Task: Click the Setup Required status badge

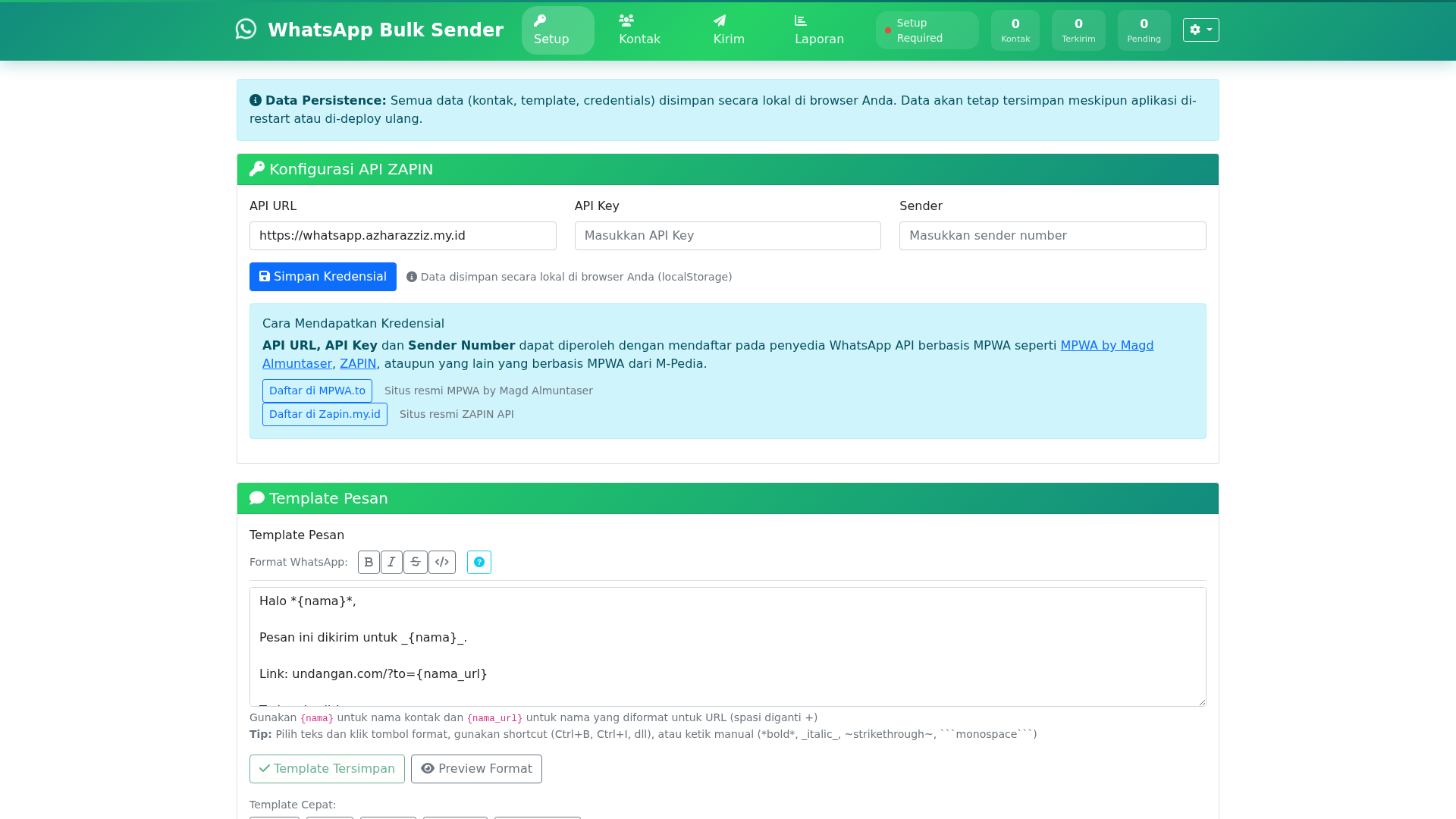Action: (927, 30)
